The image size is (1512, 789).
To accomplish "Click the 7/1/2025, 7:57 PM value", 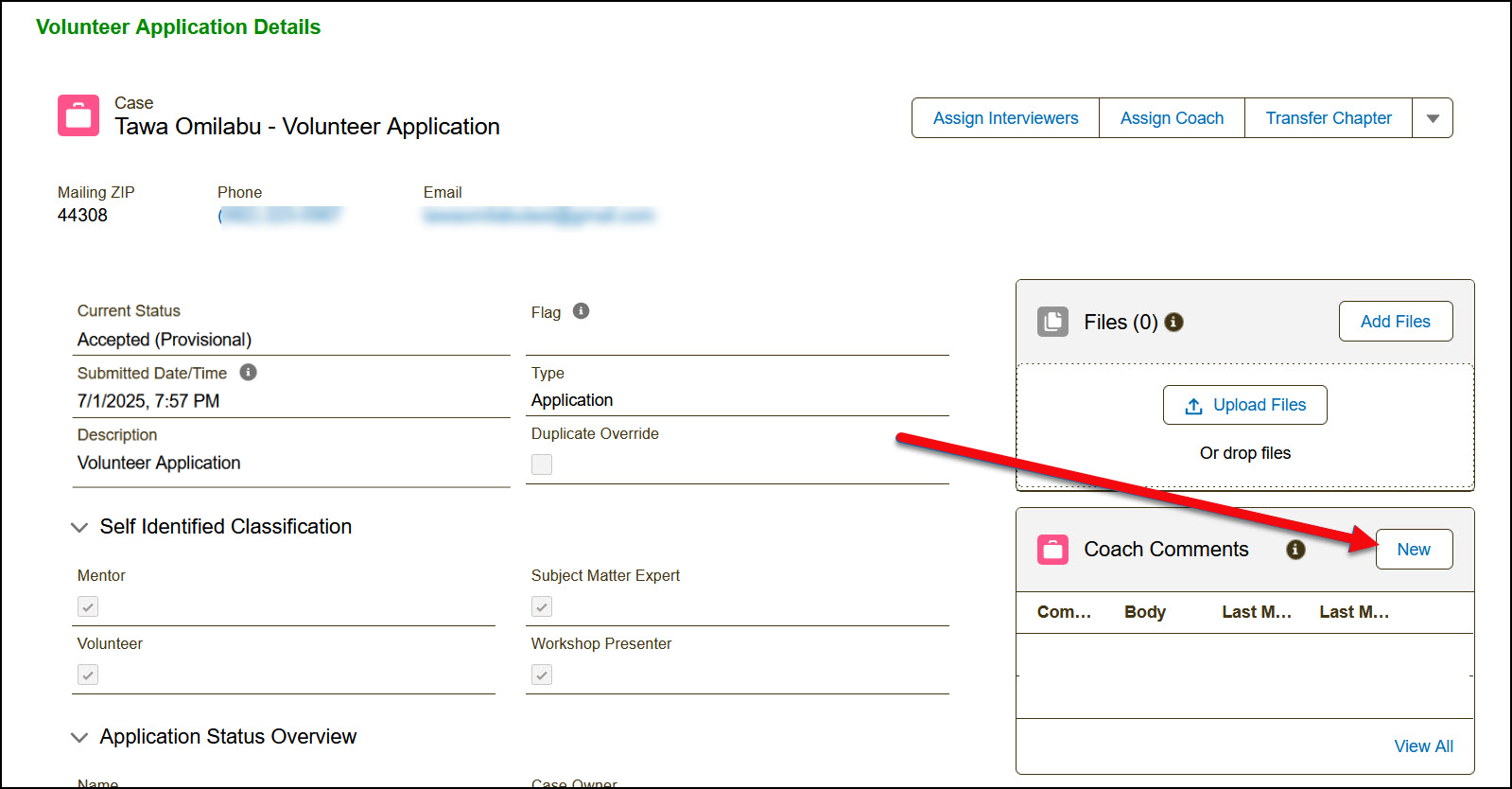I will coord(148,401).
